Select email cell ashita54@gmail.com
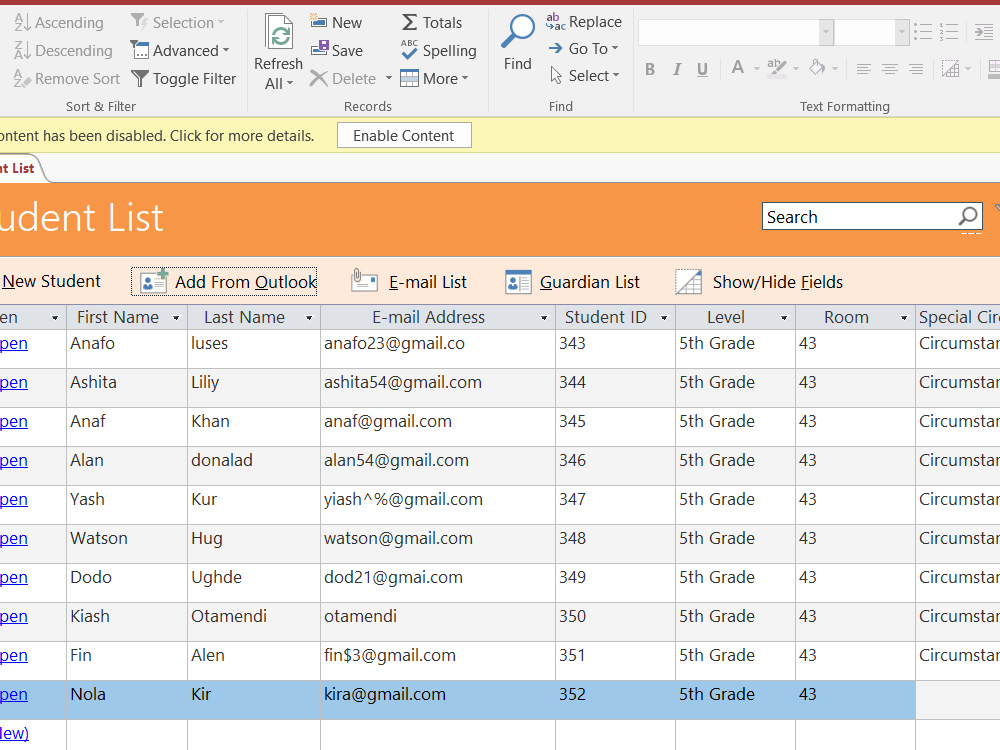This screenshot has height=750, width=1000. point(438,388)
